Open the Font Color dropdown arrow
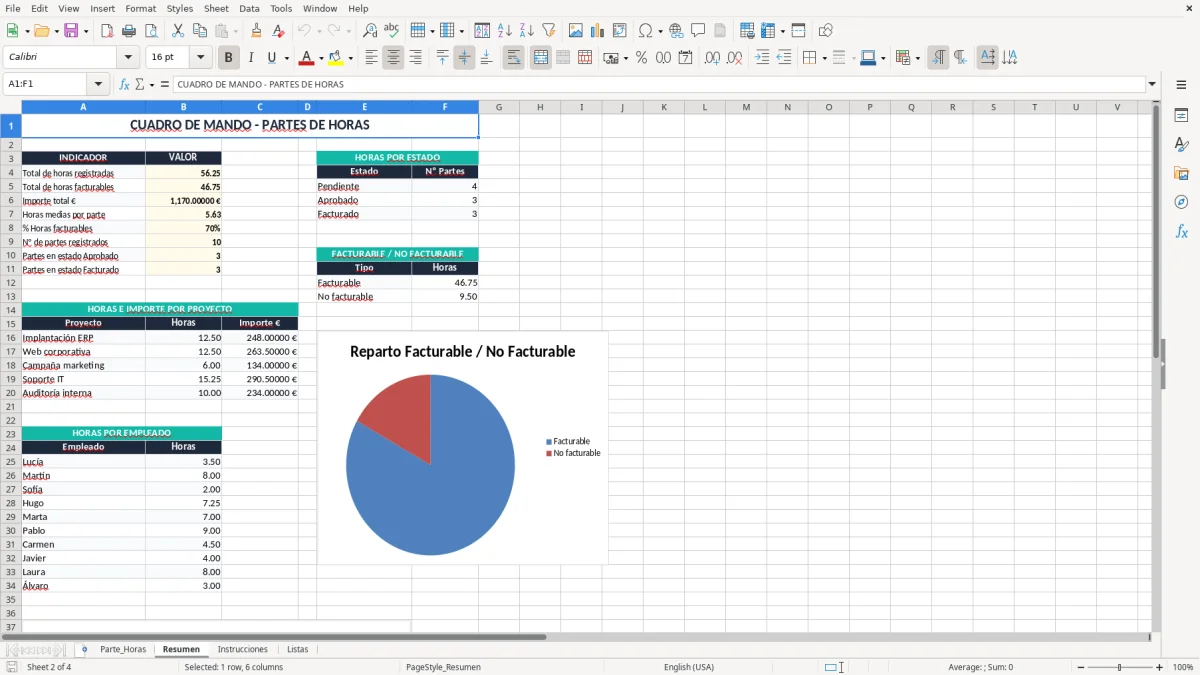The image size is (1200, 675). click(x=320, y=58)
